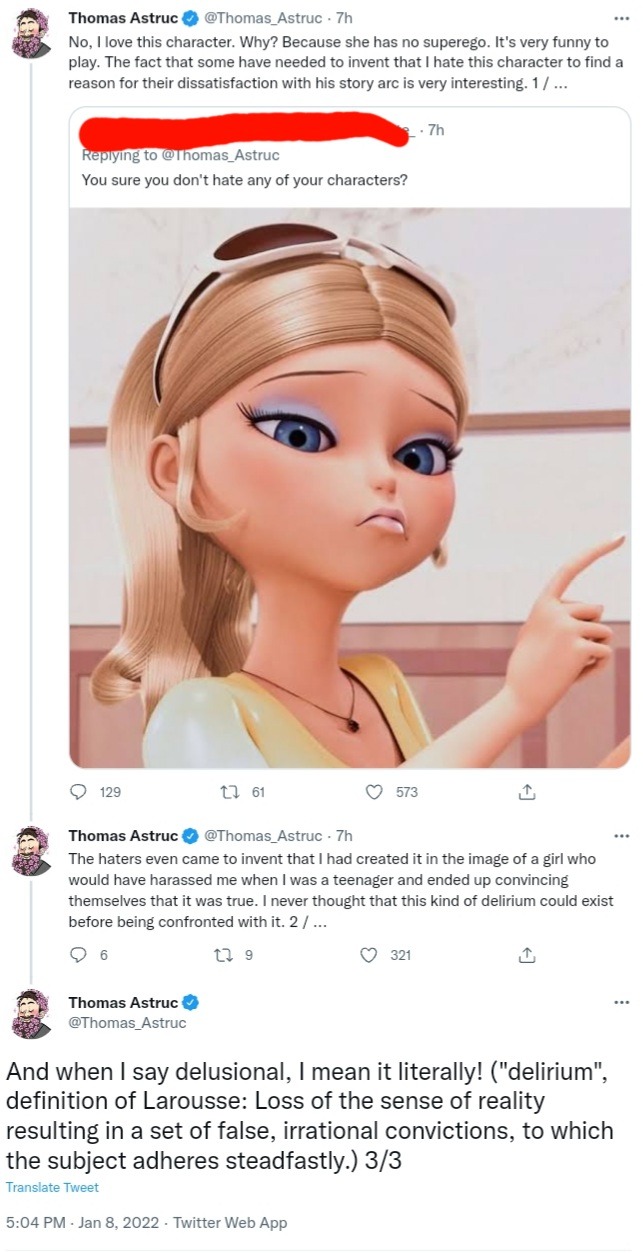Open the more-options menu on the 3/3 tweet
Viewport: 643px width, 1253px height.
click(x=621, y=1002)
